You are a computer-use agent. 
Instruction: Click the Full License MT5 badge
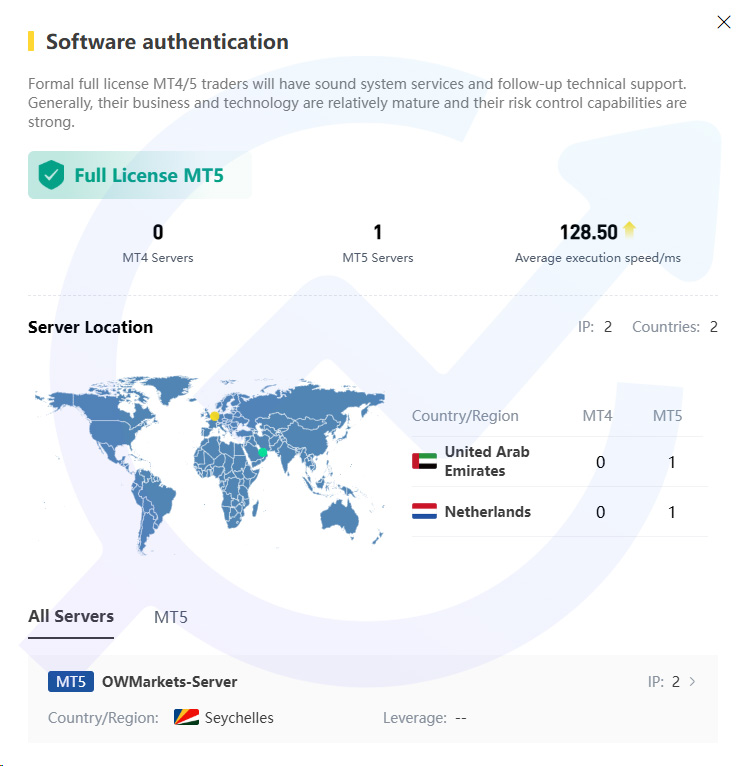point(140,175)
